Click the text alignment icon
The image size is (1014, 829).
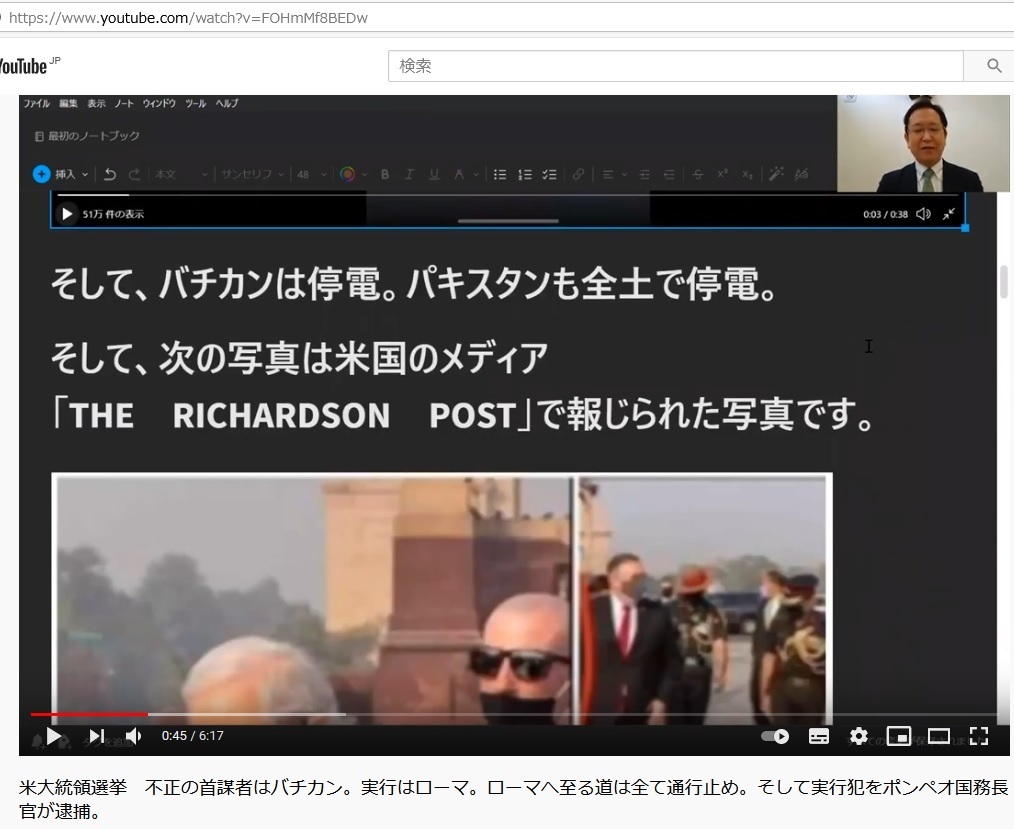point(608,174)
